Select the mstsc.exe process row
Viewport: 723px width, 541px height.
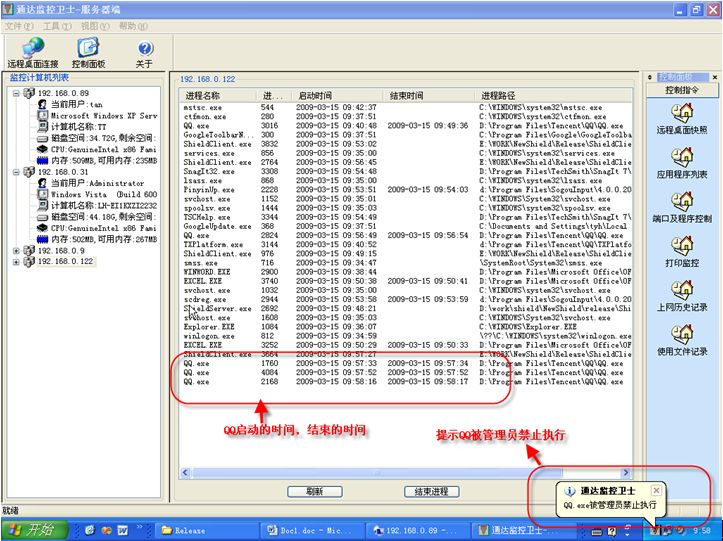coord(406,107)
